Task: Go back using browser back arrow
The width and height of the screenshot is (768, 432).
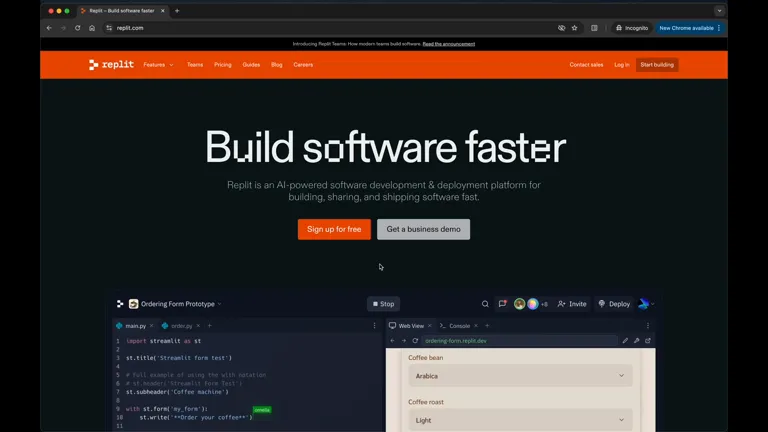Action: (x=49, y=28)
